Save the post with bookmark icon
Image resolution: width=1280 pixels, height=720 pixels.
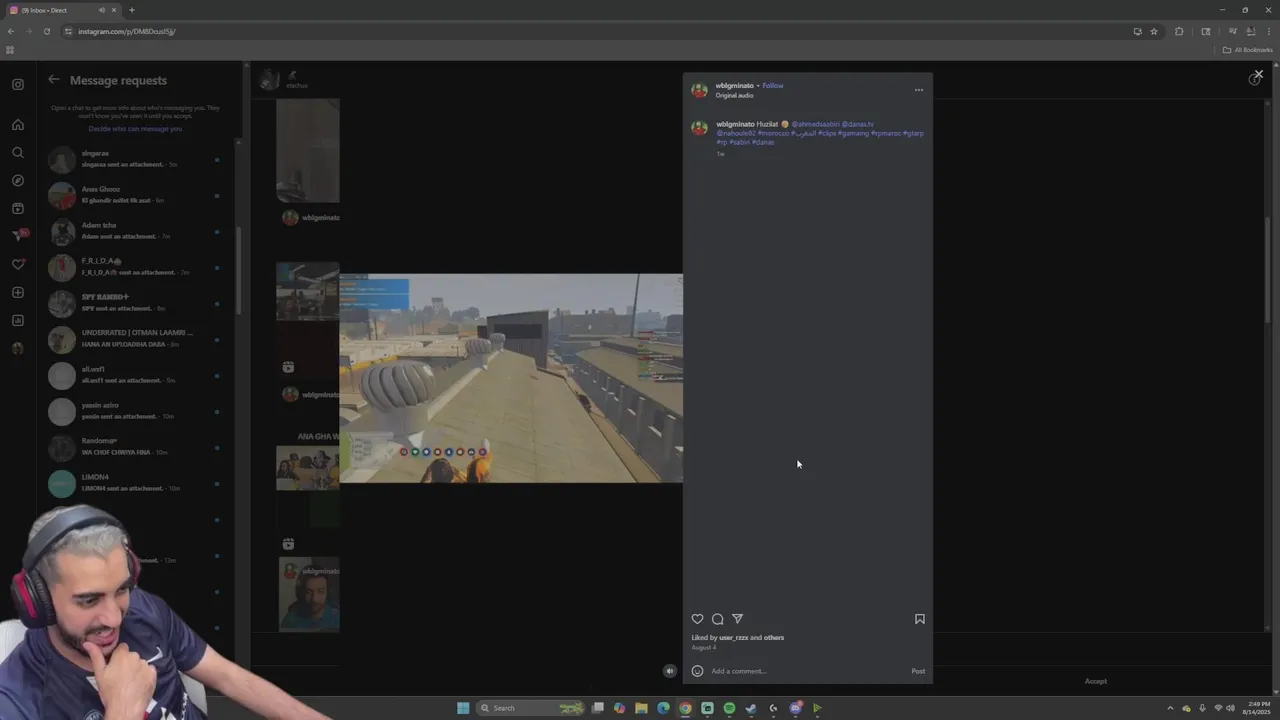coord(920,619)
